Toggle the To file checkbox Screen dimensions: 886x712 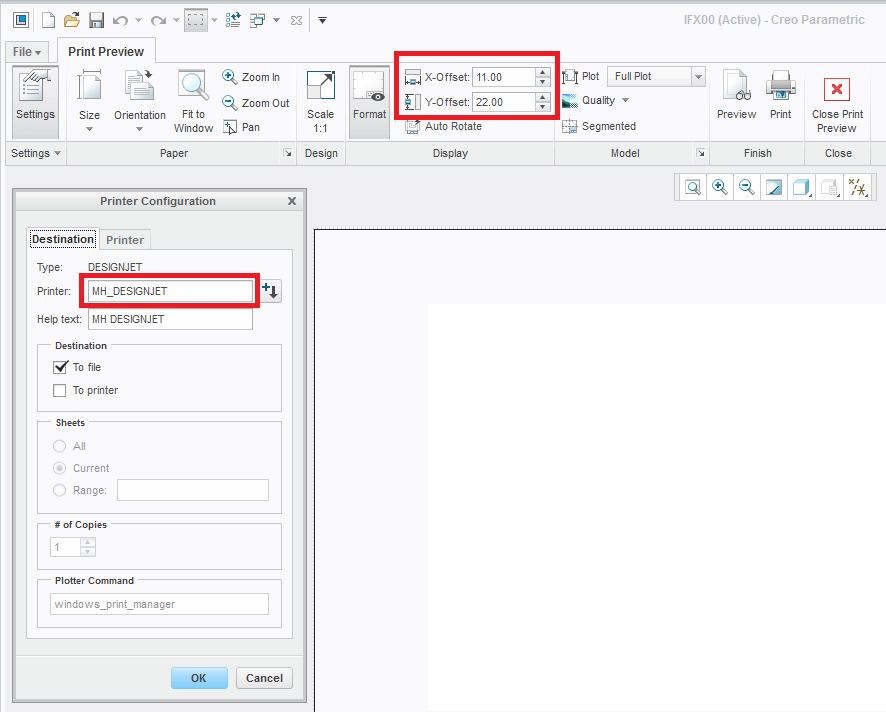click(60, 367)
